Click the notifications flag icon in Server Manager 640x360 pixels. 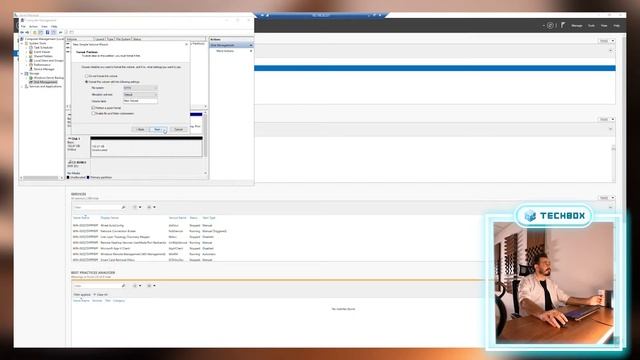[x=563, y=25]
